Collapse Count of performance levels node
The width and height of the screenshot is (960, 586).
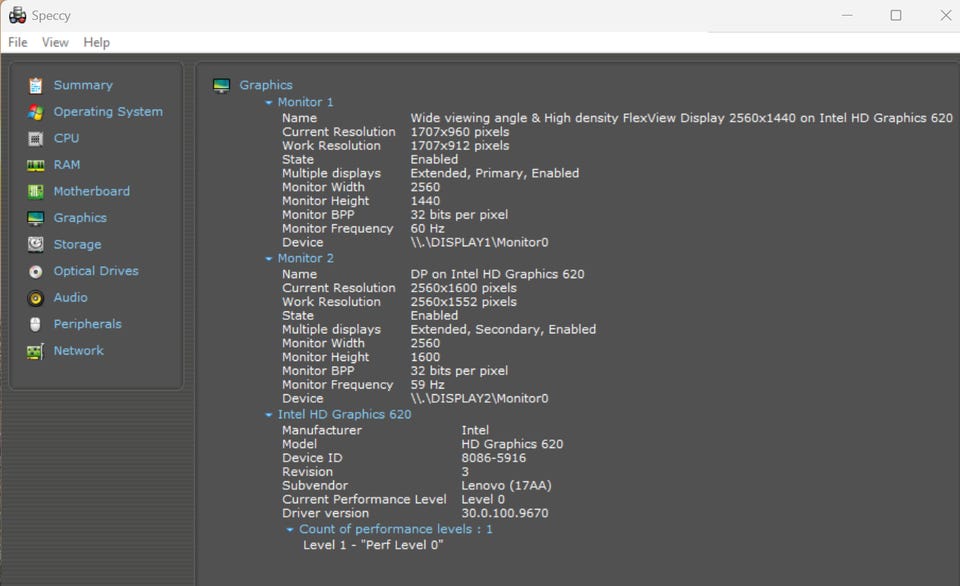coord(290,530)
